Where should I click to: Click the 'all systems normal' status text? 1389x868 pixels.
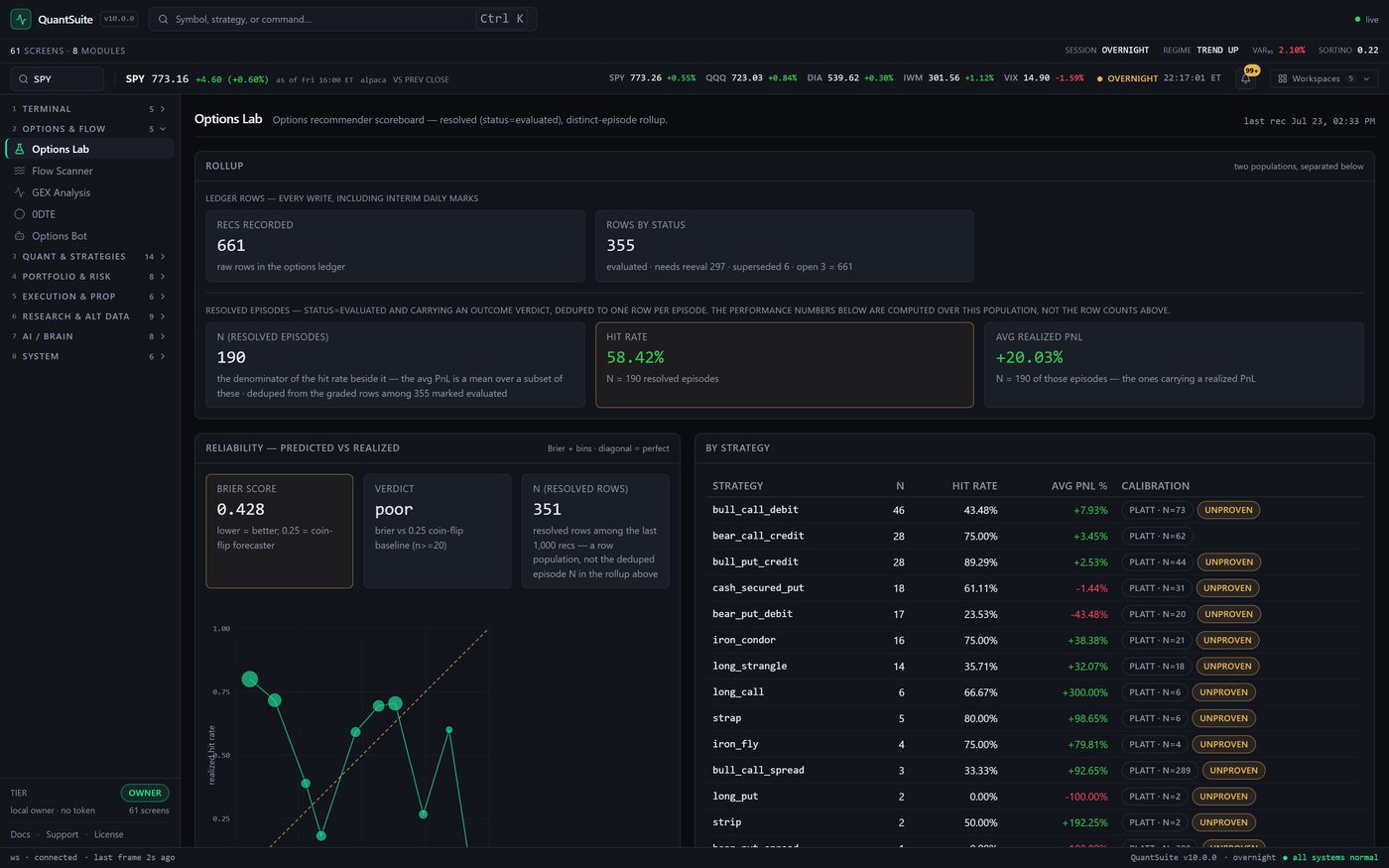click(1335, 857)
